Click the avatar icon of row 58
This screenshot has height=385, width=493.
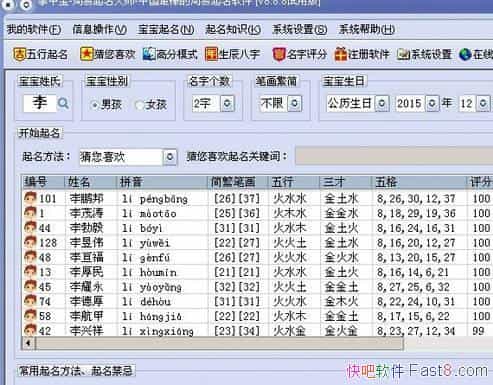pyautogui.click(x=30, y=316)
